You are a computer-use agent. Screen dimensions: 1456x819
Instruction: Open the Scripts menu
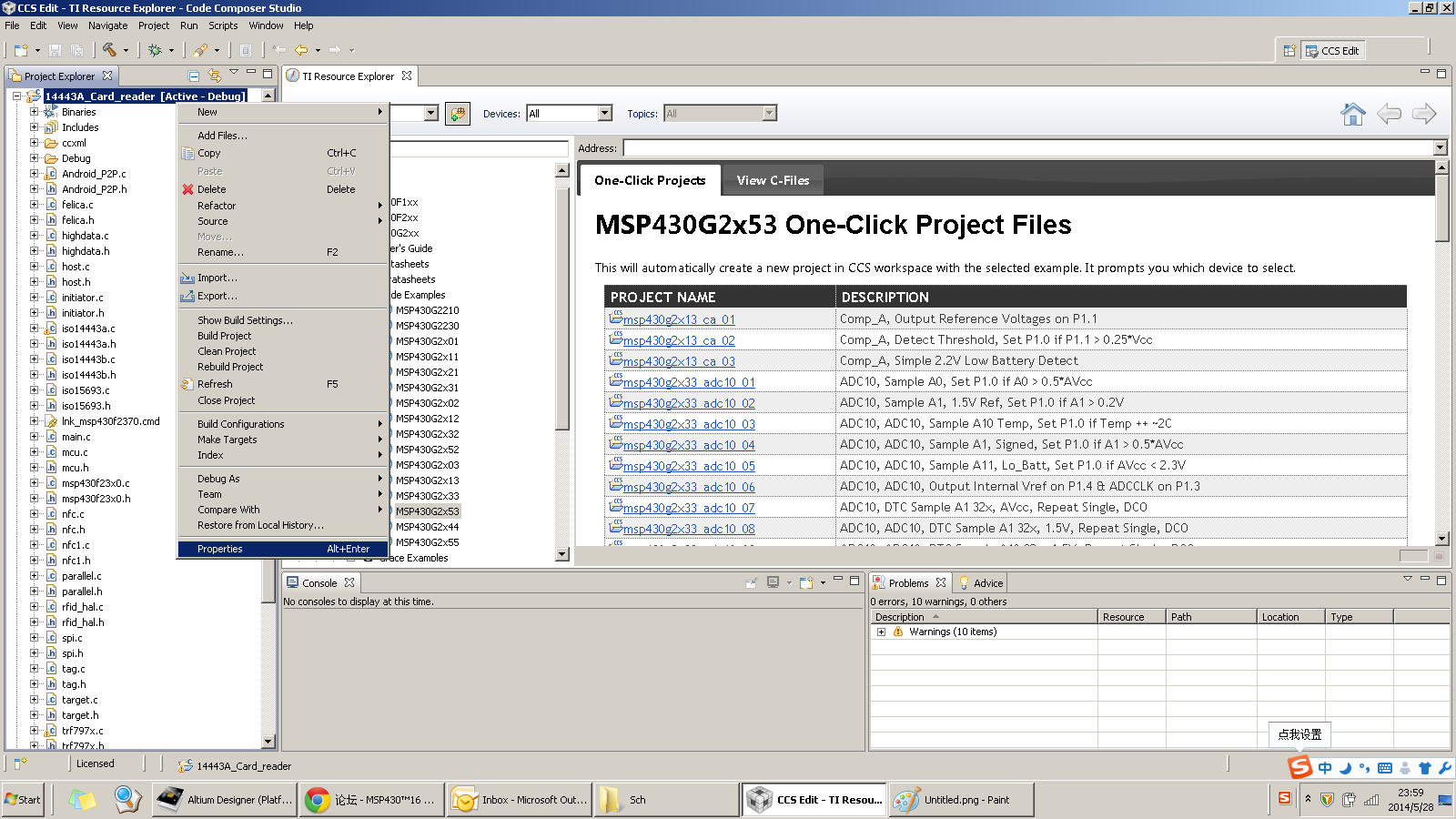(x=223, y=25)
